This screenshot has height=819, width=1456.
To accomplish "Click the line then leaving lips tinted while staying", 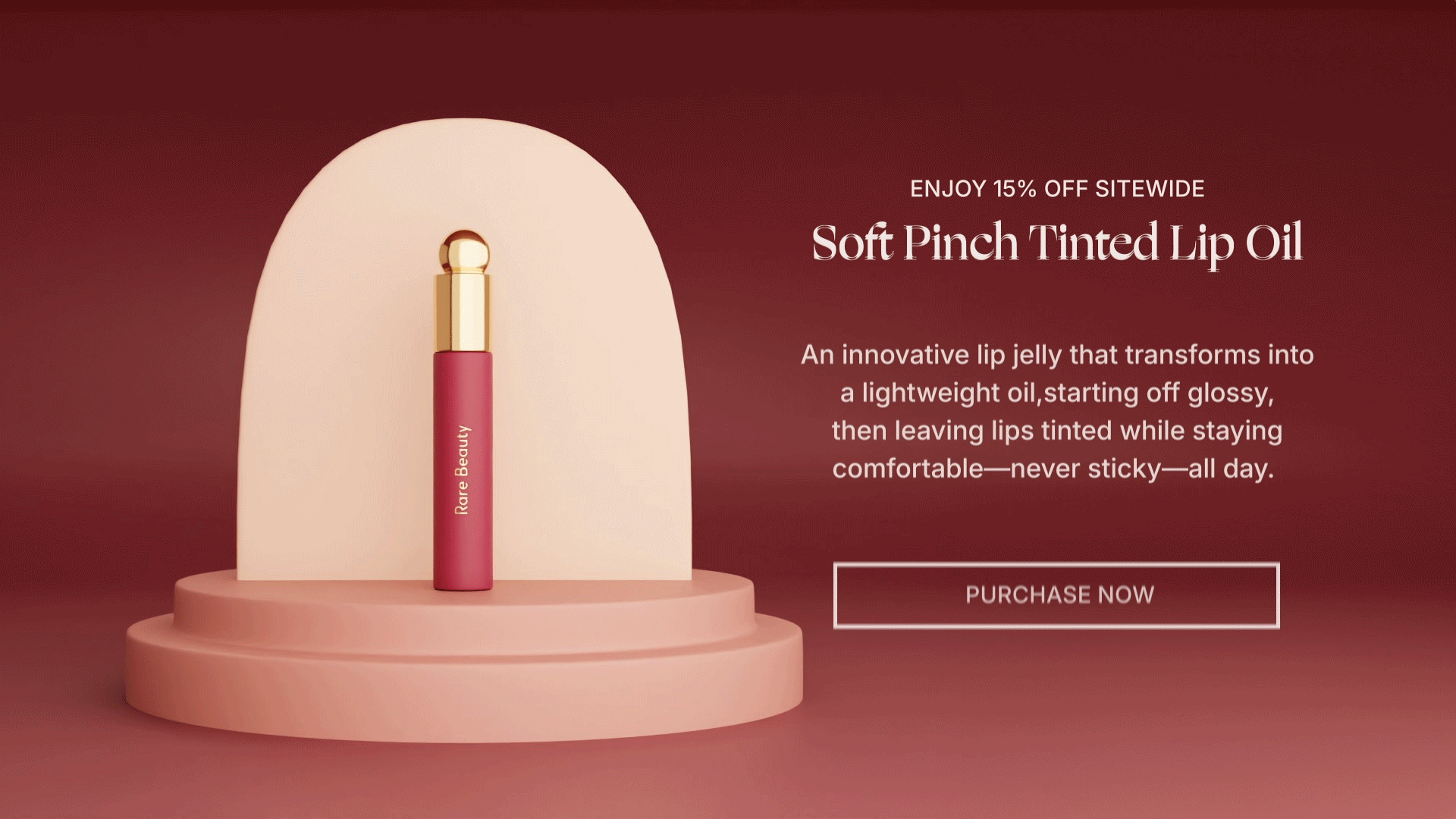I will pyautogui.click(x=1057, y=431).
